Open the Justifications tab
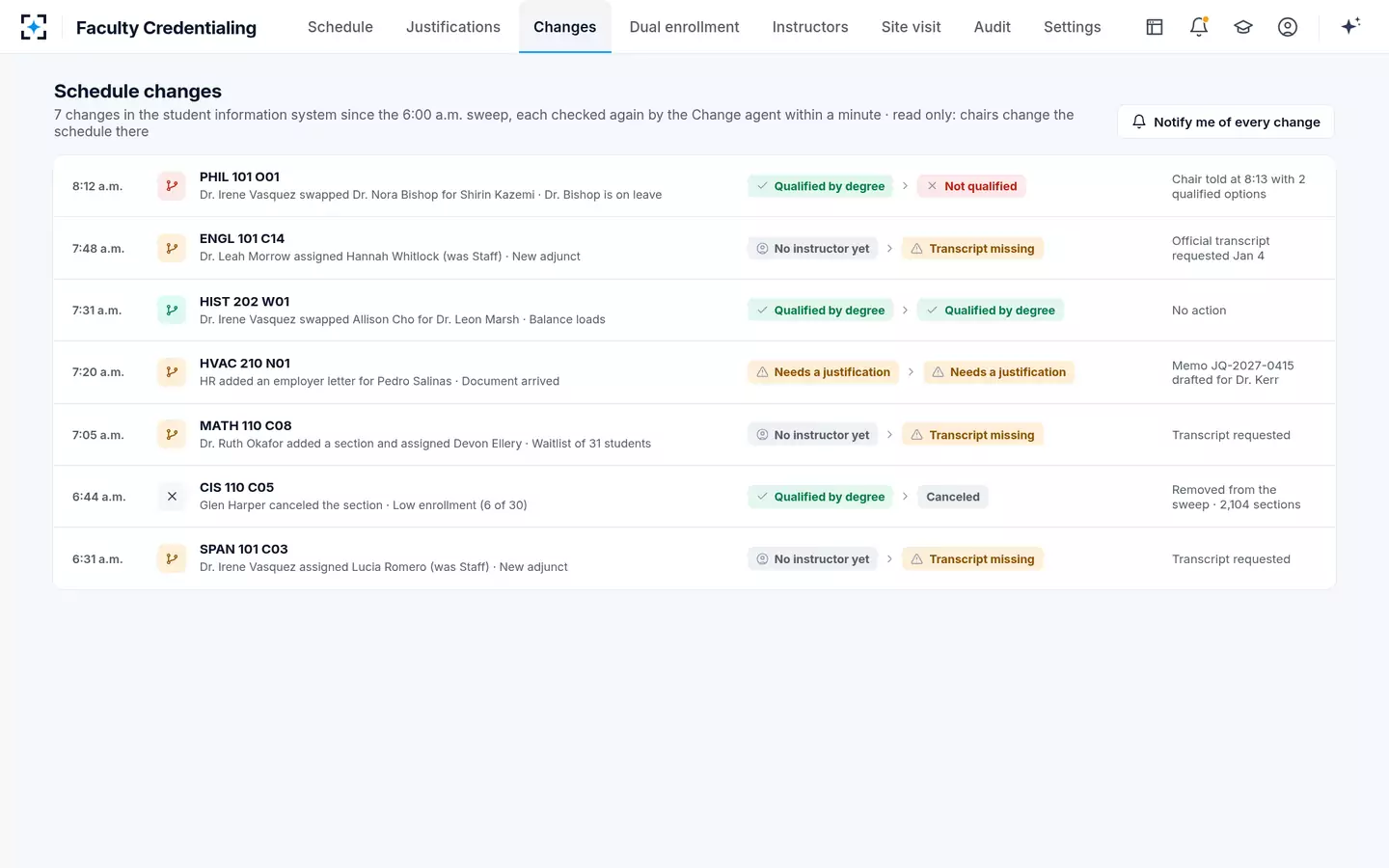This screenshot has width=1389, height=868. (453, 27)
